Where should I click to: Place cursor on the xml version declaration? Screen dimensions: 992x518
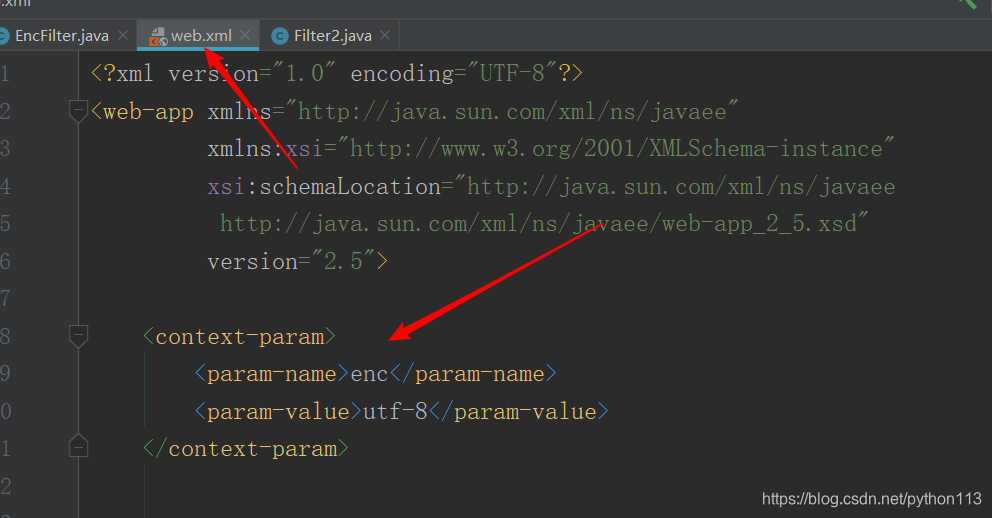pyautogui.click(x=337, y=74)
